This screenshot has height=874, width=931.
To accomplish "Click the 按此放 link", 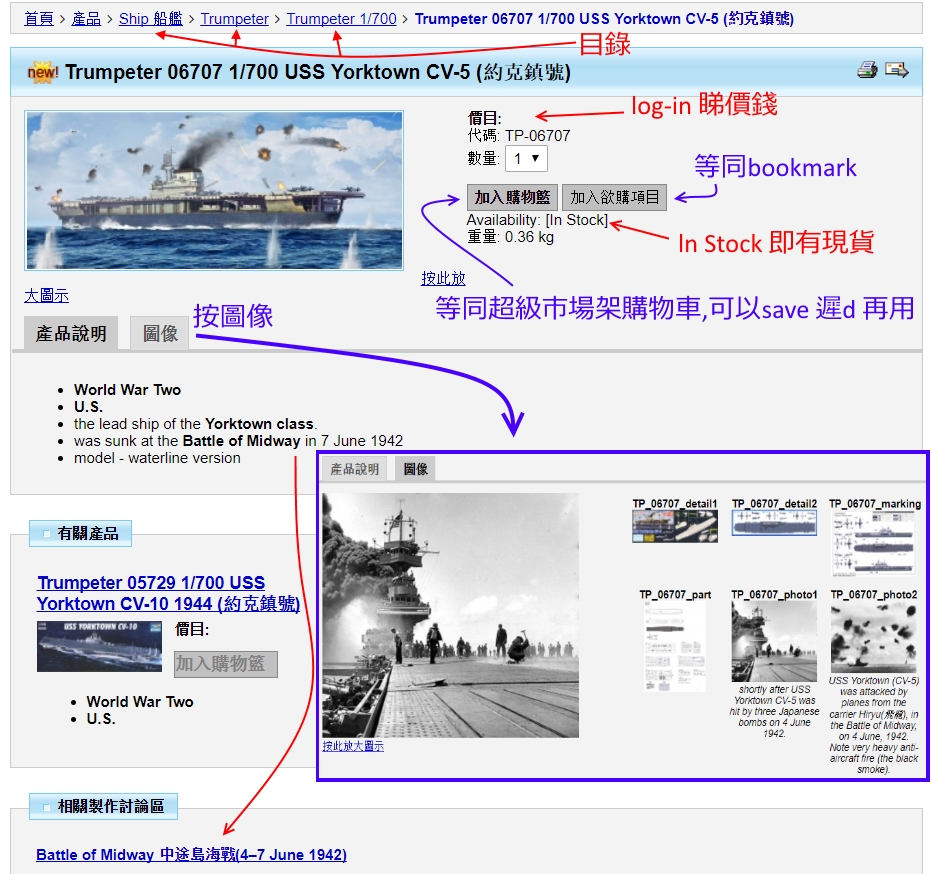I will click(443, 278).
